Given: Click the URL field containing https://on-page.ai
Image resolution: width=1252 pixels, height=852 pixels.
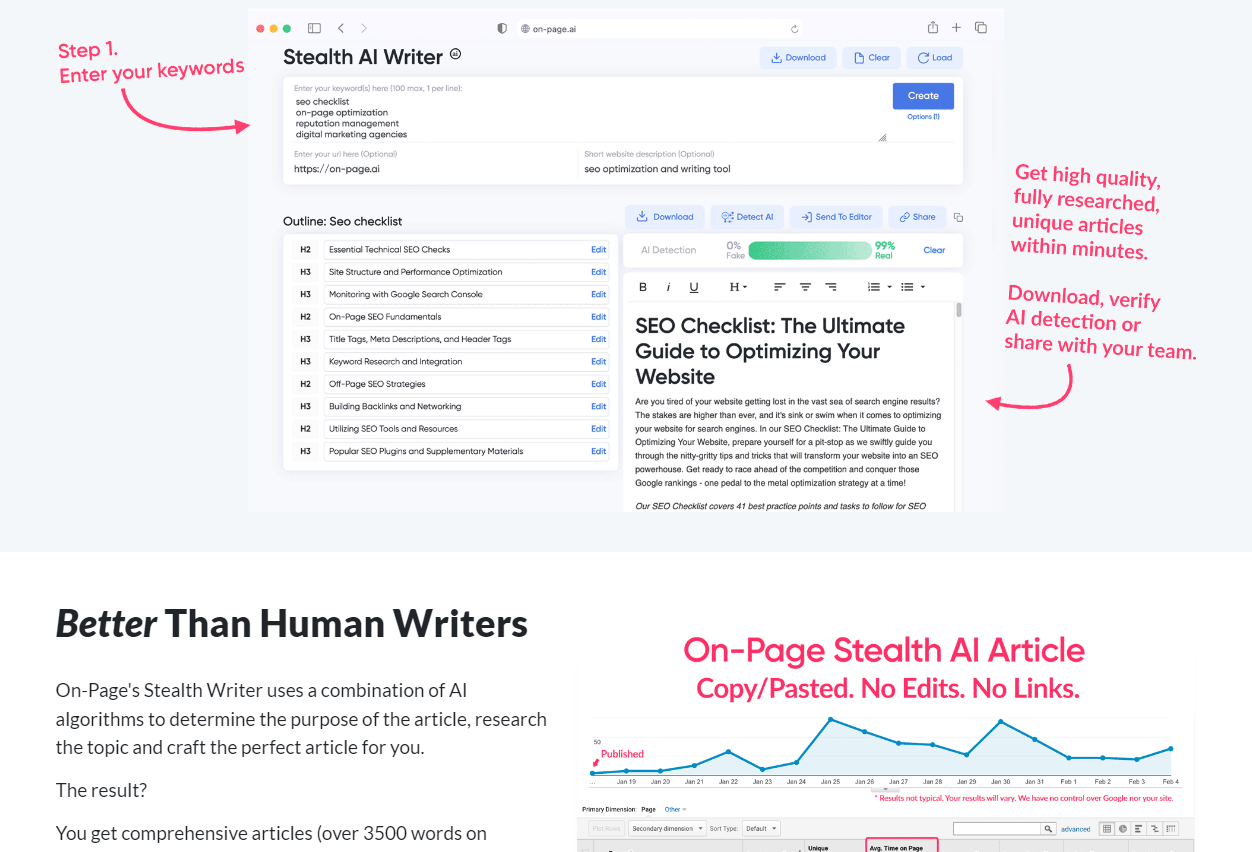Looking at the screenshot, I should pyautogui.click(x=432, y=169).
